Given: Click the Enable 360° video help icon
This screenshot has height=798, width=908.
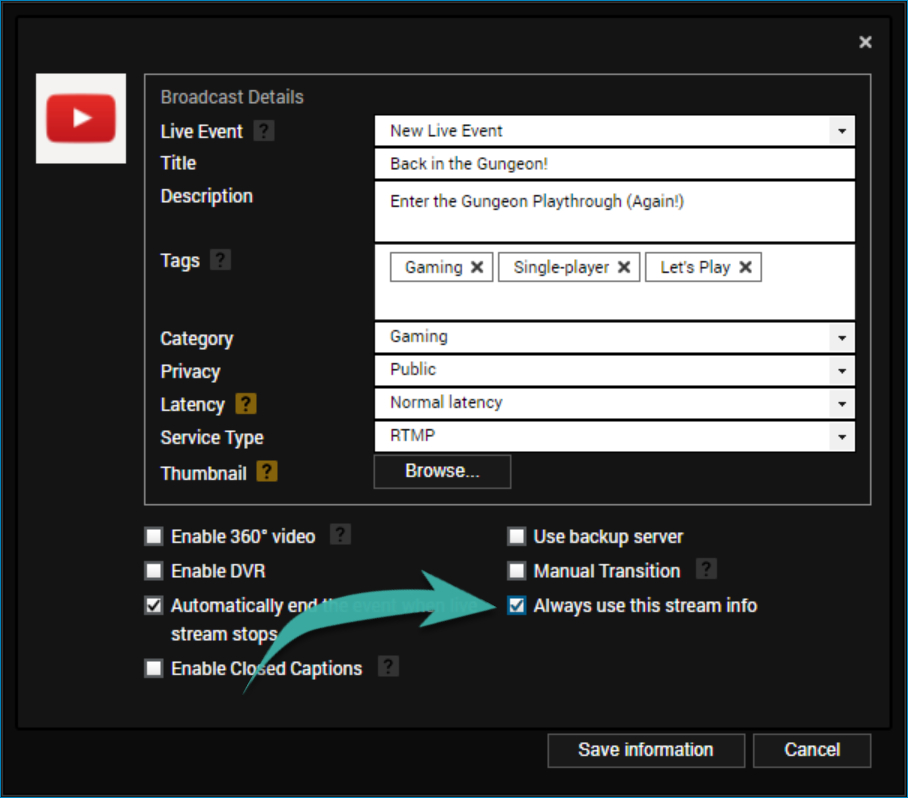Looking at the screenshot, I should [340, 535].
